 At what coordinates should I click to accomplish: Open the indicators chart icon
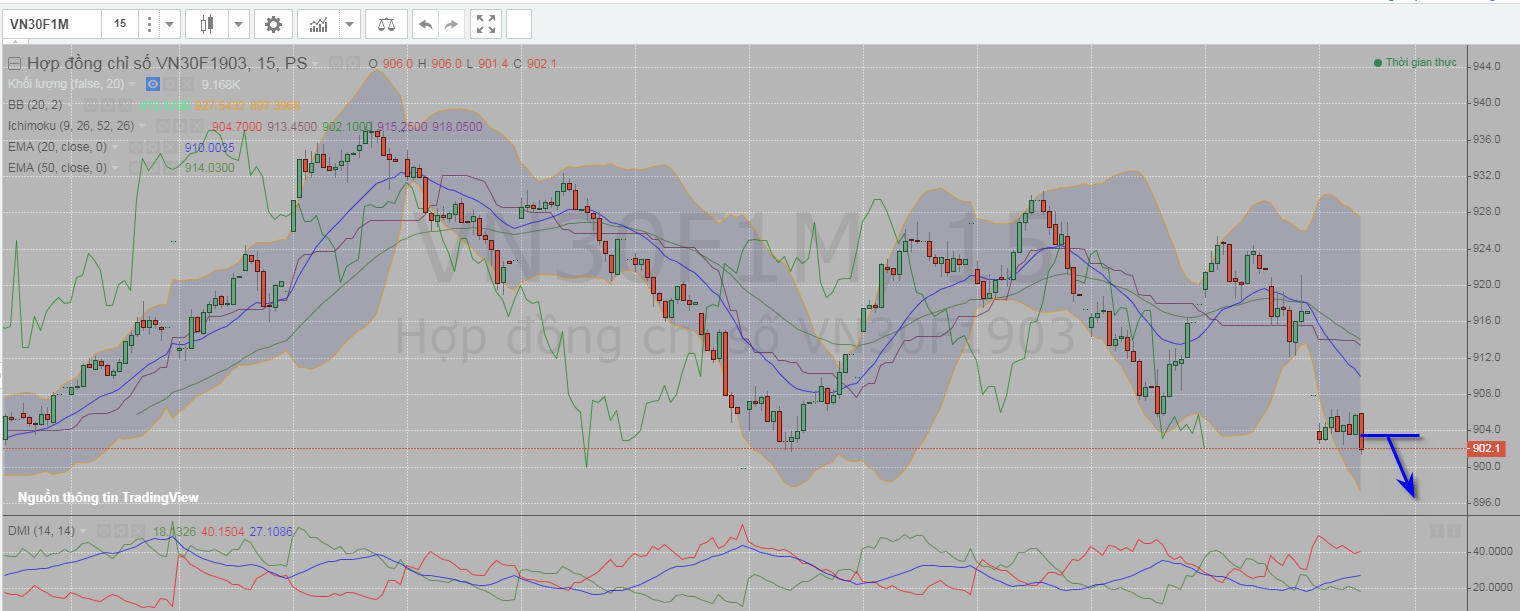point(319,24)
